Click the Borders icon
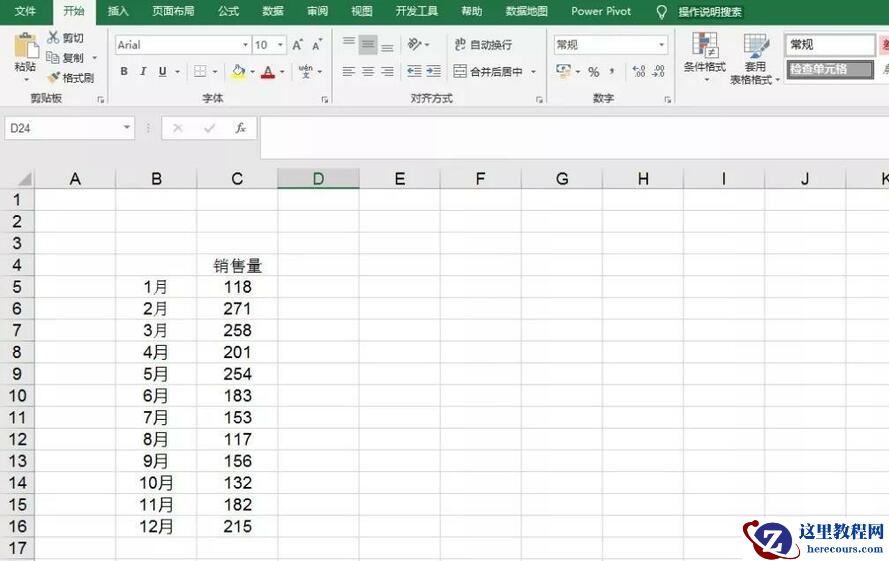This screenshot has height=561, width=889. [200, 71]
